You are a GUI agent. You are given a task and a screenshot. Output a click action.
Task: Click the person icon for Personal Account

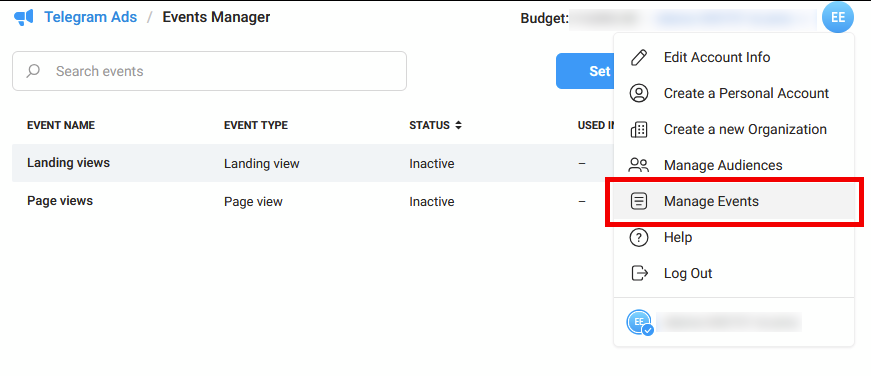pyautogui.click(x=639, y=93)
